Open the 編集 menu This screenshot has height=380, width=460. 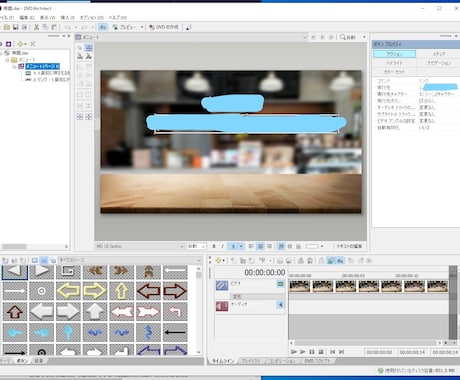pos(27,17)
